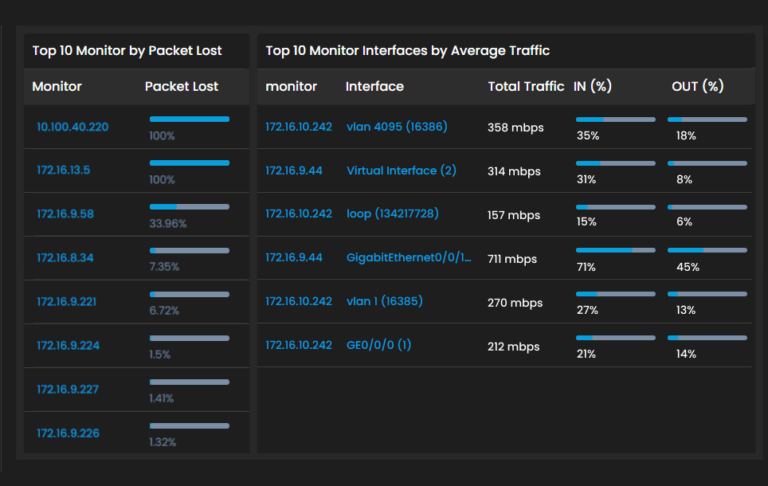Viewport: 768px width, 486px height.
Task: Open 172.16.9.44 in the Virtual Interface row
Action: coord(294,170)
